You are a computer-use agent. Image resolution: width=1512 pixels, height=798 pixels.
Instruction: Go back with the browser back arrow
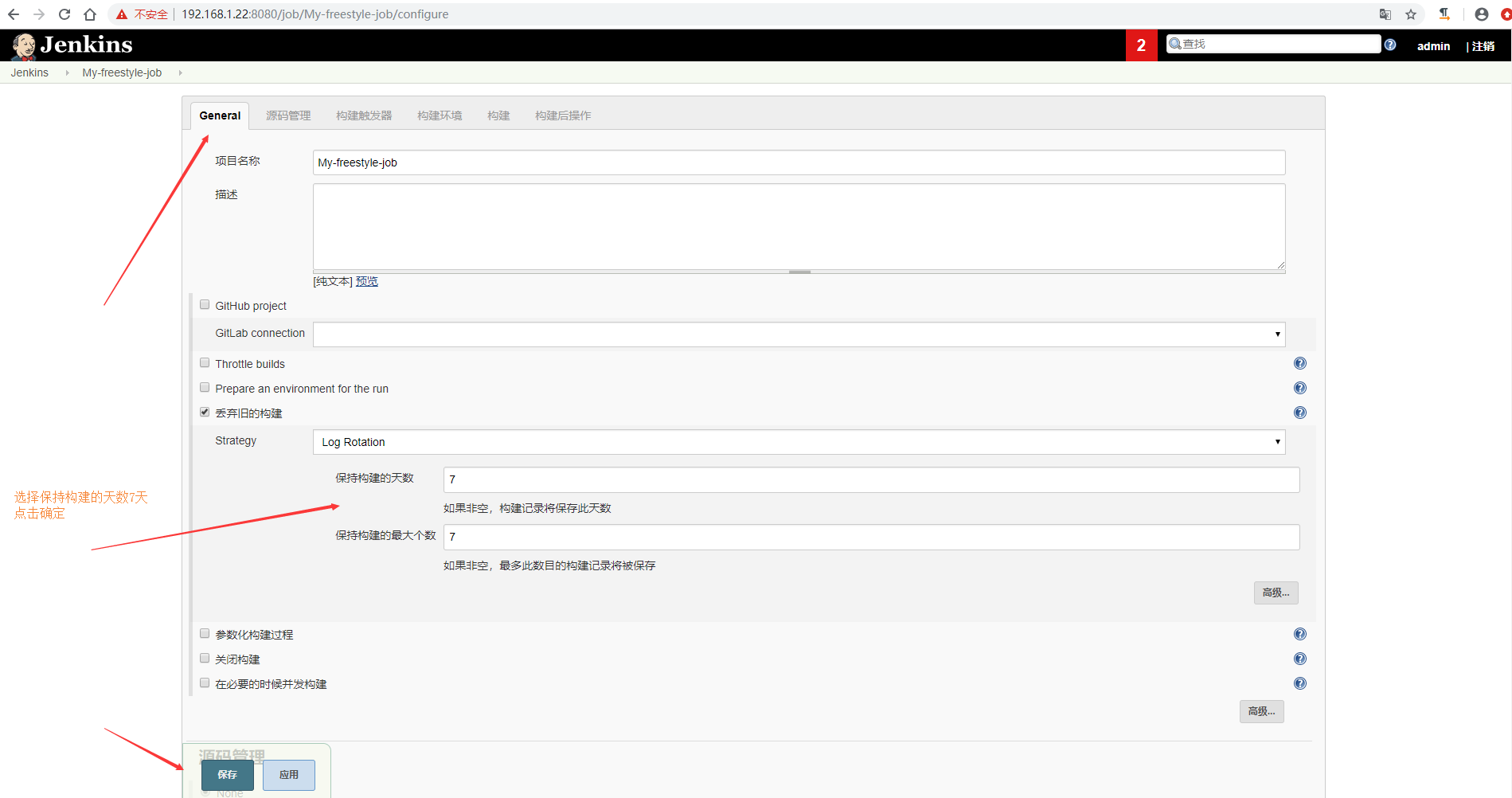(x=14, y=14)
